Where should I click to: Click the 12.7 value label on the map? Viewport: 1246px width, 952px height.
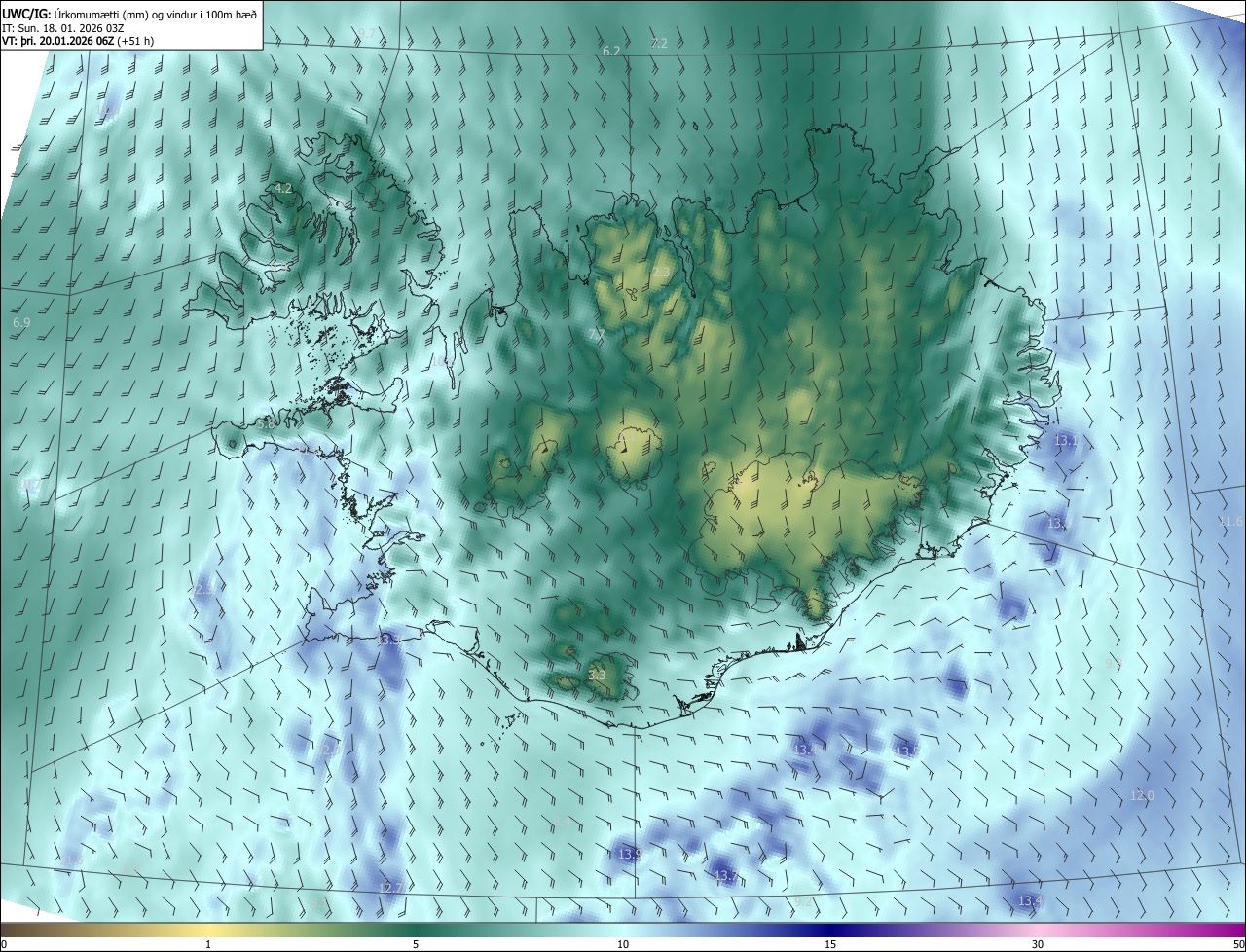(390, 888)
